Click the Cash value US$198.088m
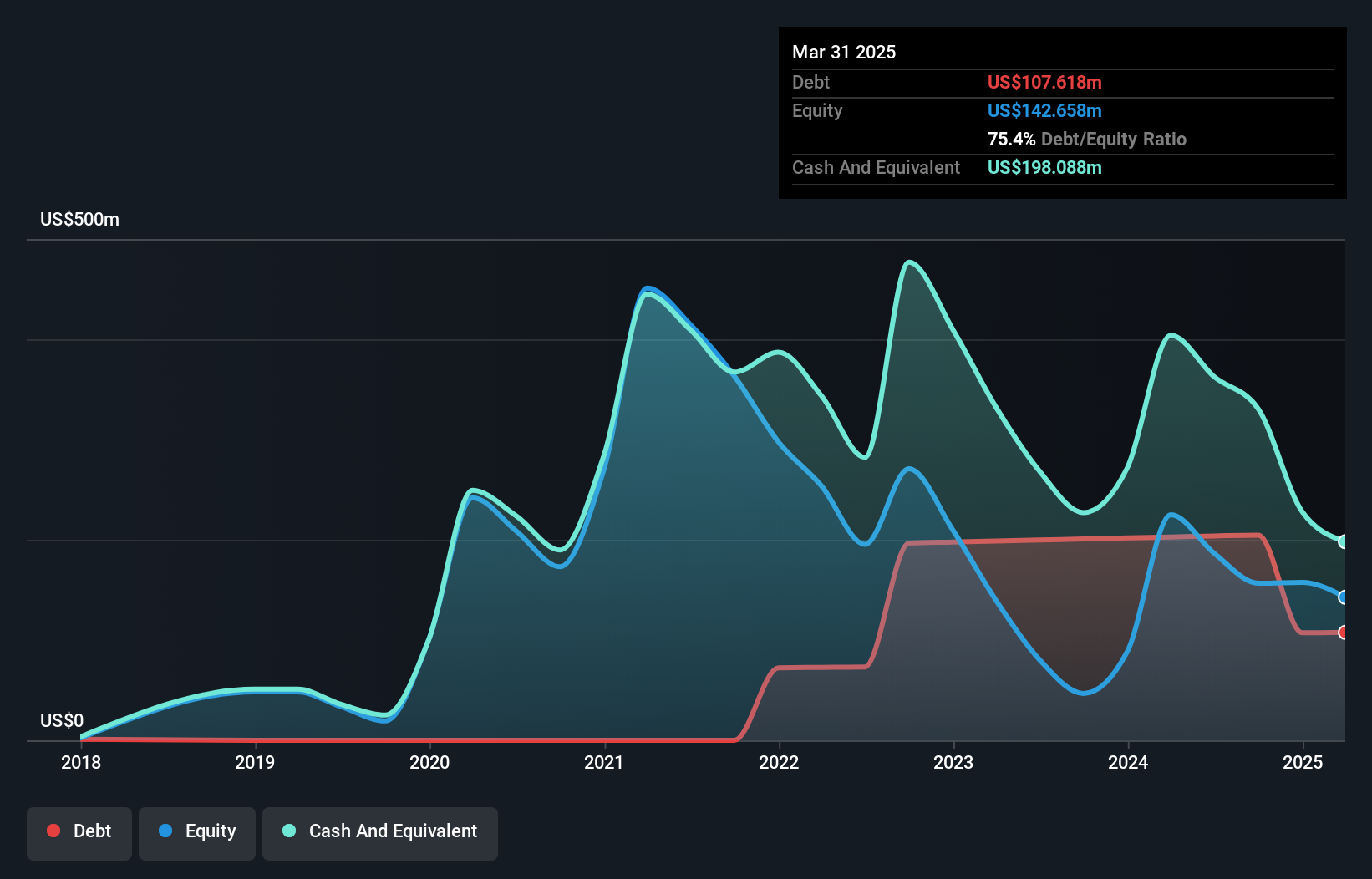The height and width of the screenshot is (879, 1372). pos(1044,167)
